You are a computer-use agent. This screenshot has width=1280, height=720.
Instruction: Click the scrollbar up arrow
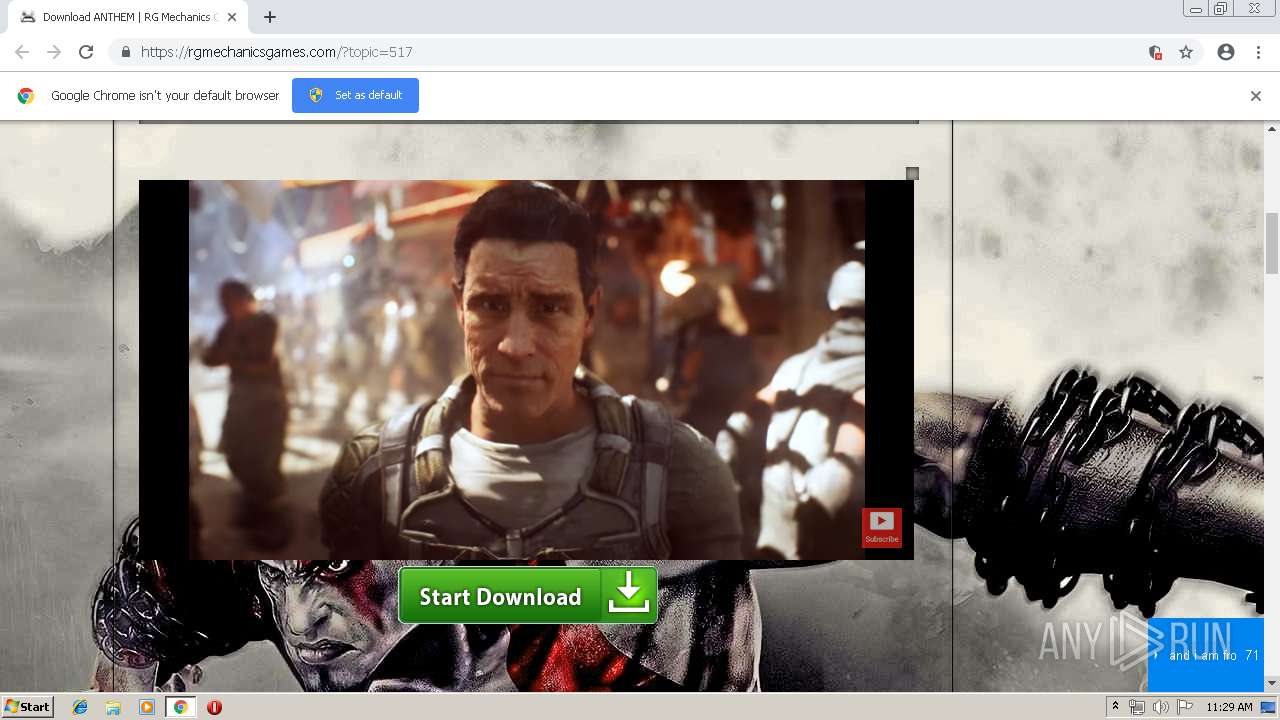tap(1272, 129)
